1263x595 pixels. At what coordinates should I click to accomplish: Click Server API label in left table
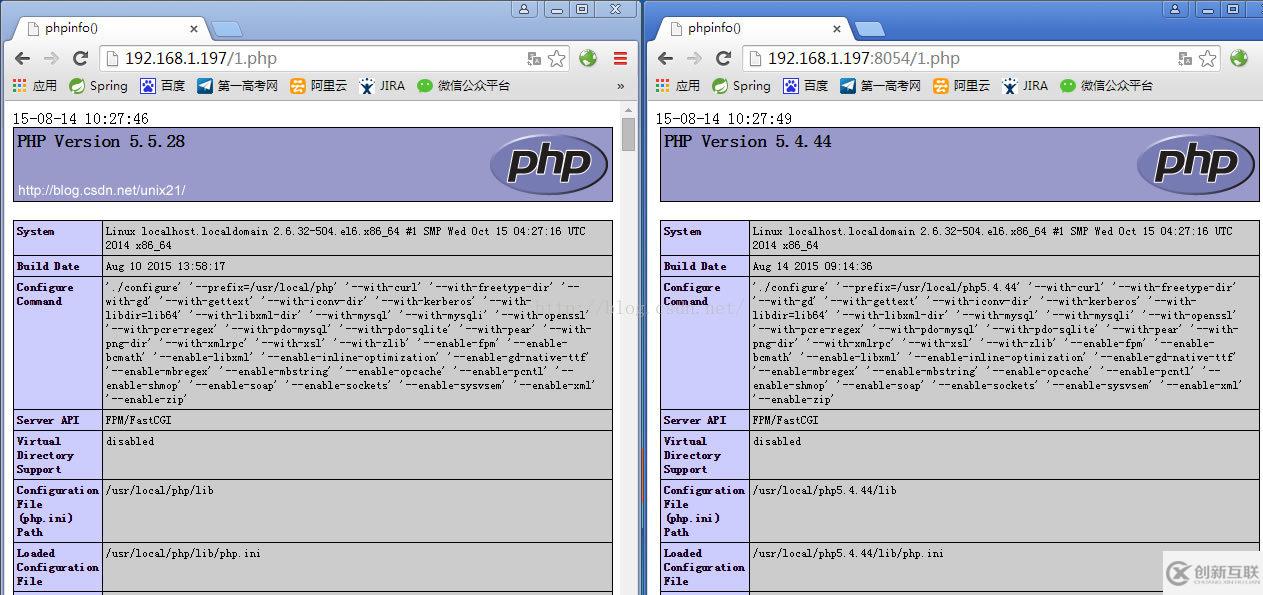(x=48, y=420)
